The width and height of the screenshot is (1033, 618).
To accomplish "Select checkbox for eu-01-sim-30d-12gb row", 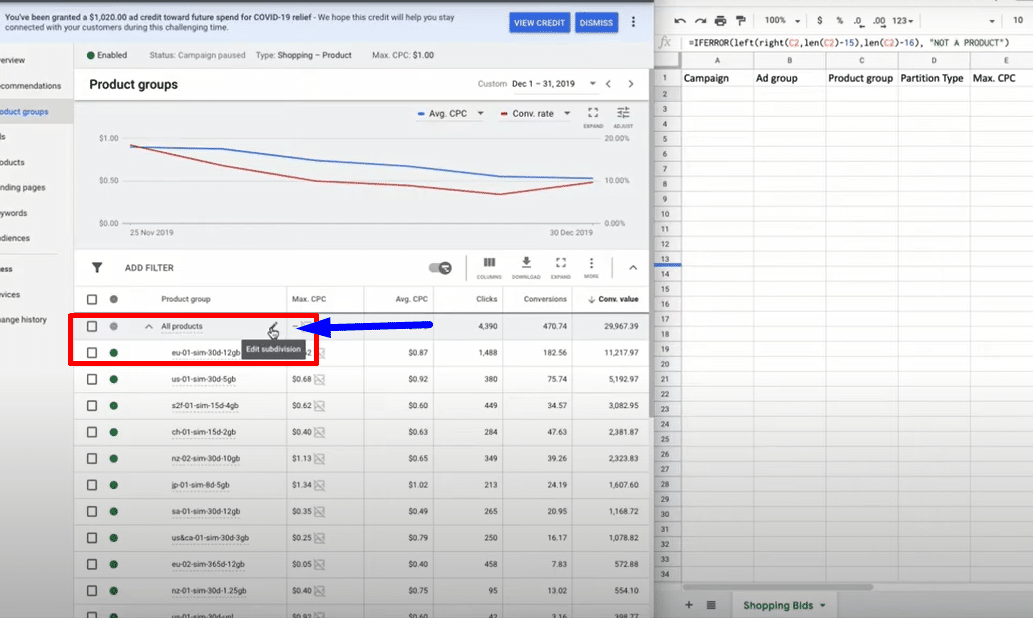I will [92, 353].
